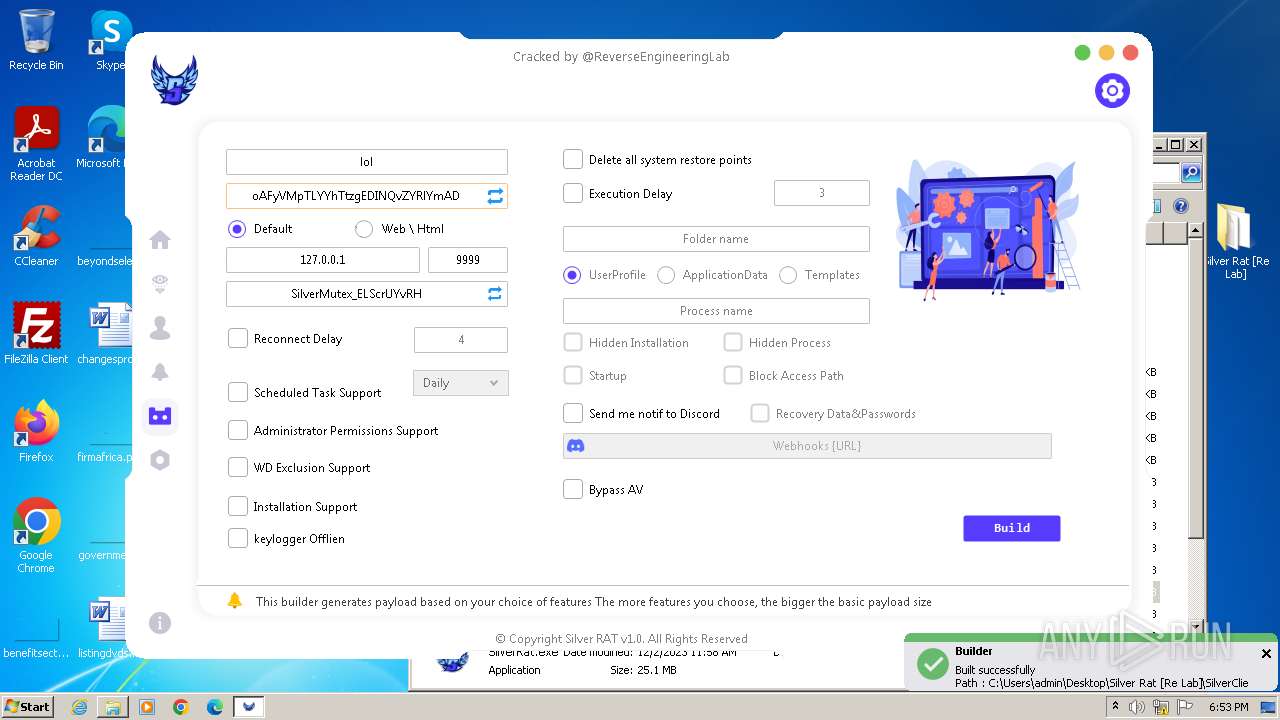Image resolution: width=1280 pixels, height=720 pixels.
Task: Click the Reconnect Delay value field
Action: tap(461, 340)
